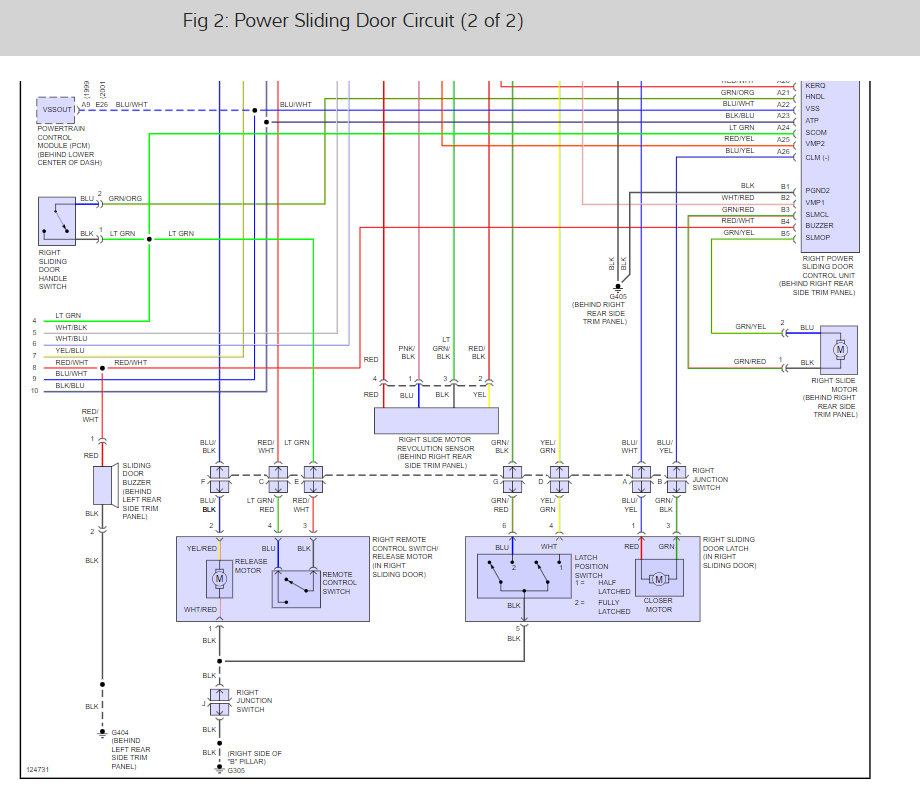The image size is (920, 798).
Task: Select the 'Half Latched' legend text
Action: 614,587
